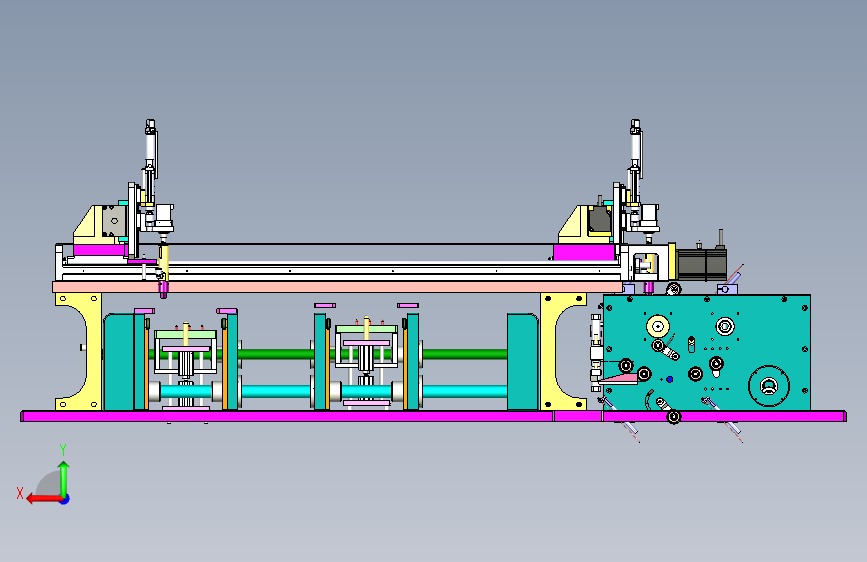
Task: Select the teal end block beside right bracket
Action: click(x=523, y=362)
